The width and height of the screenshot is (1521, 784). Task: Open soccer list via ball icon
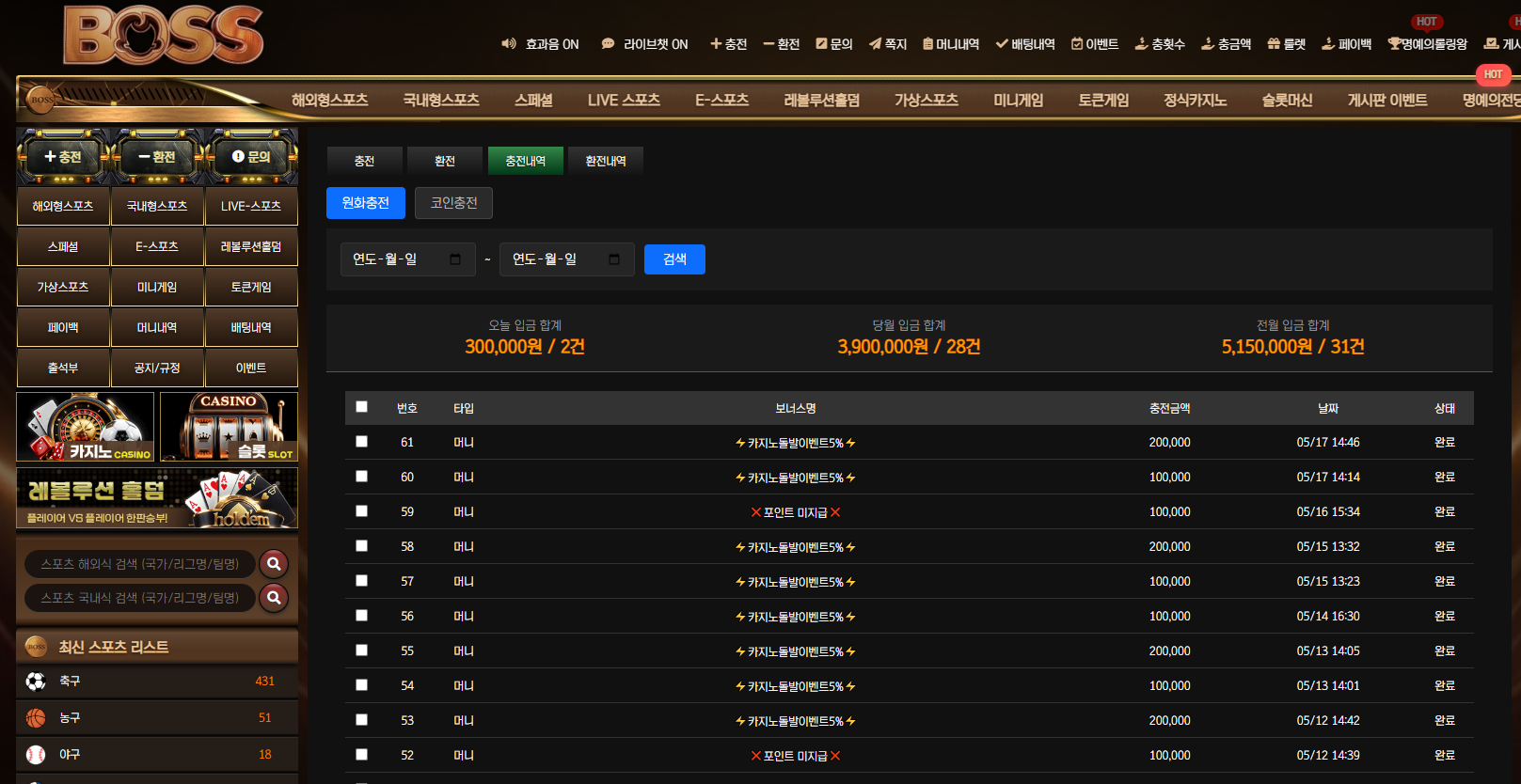click(x=36, y=681)
